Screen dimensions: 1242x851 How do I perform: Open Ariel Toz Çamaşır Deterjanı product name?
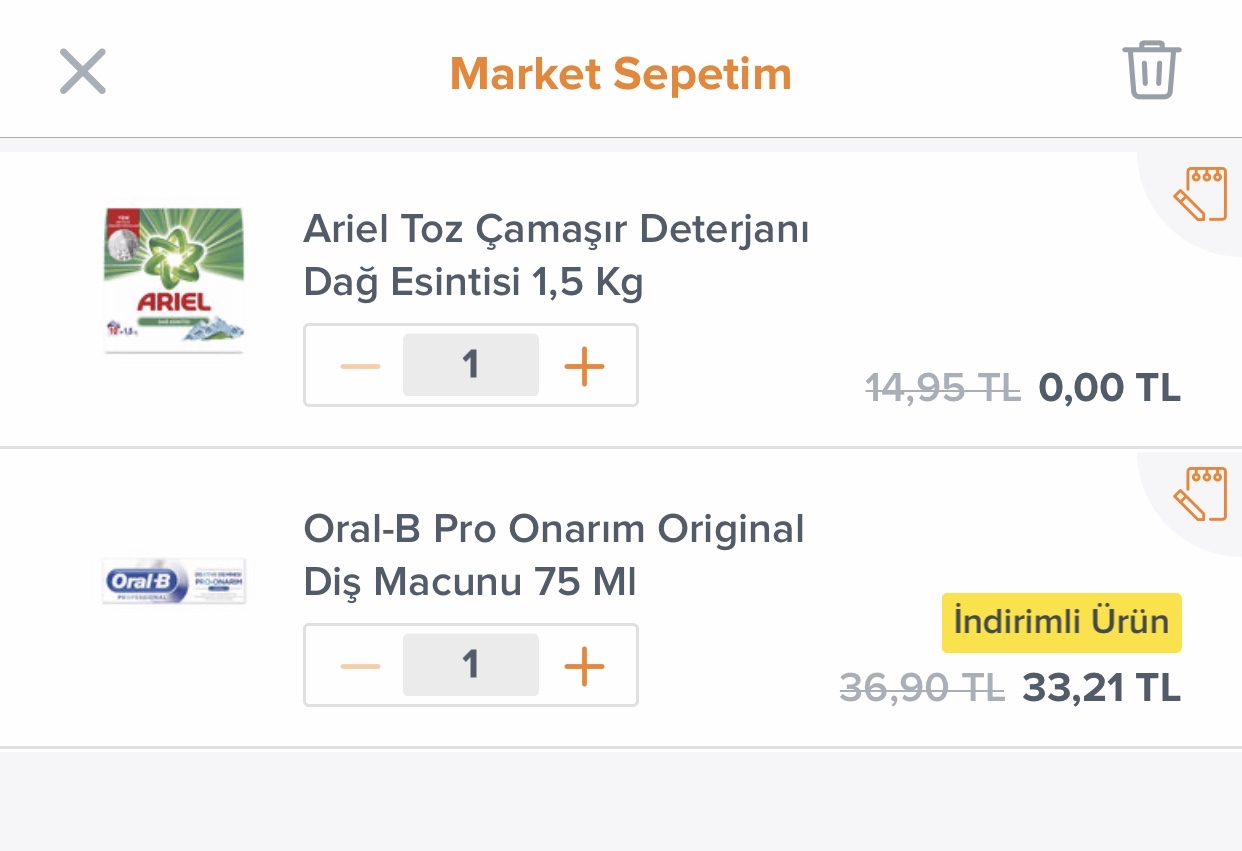click(556, 257)
